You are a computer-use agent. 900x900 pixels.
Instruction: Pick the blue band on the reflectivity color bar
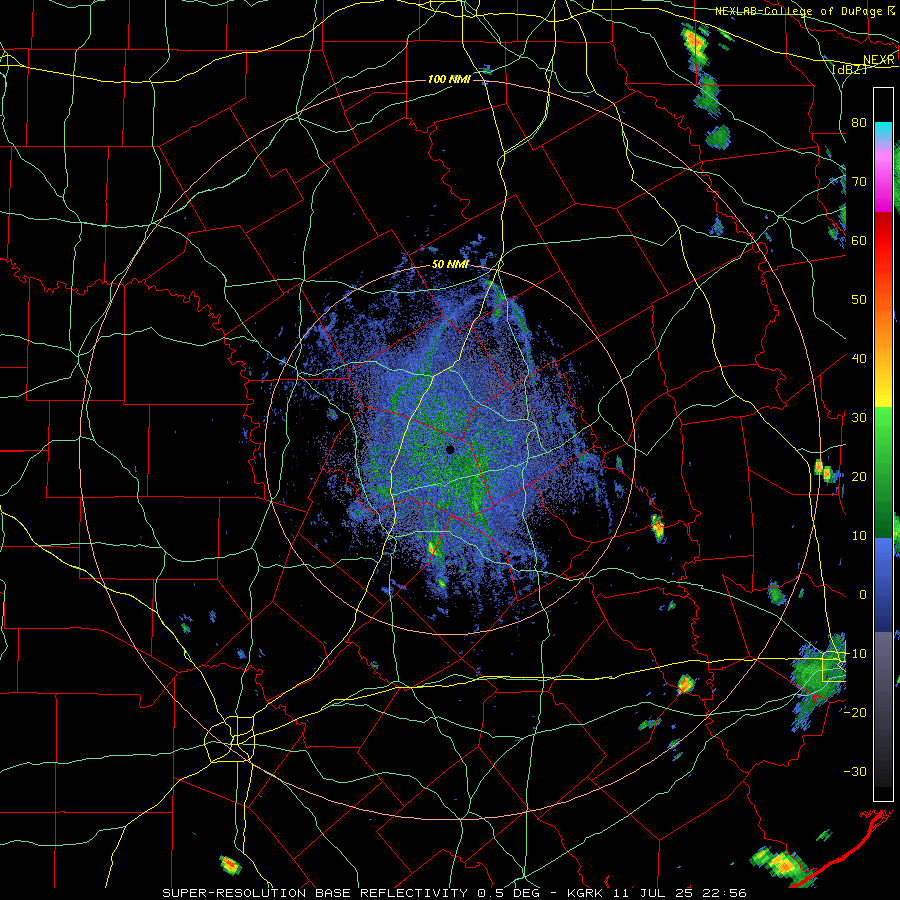[883, 584]
